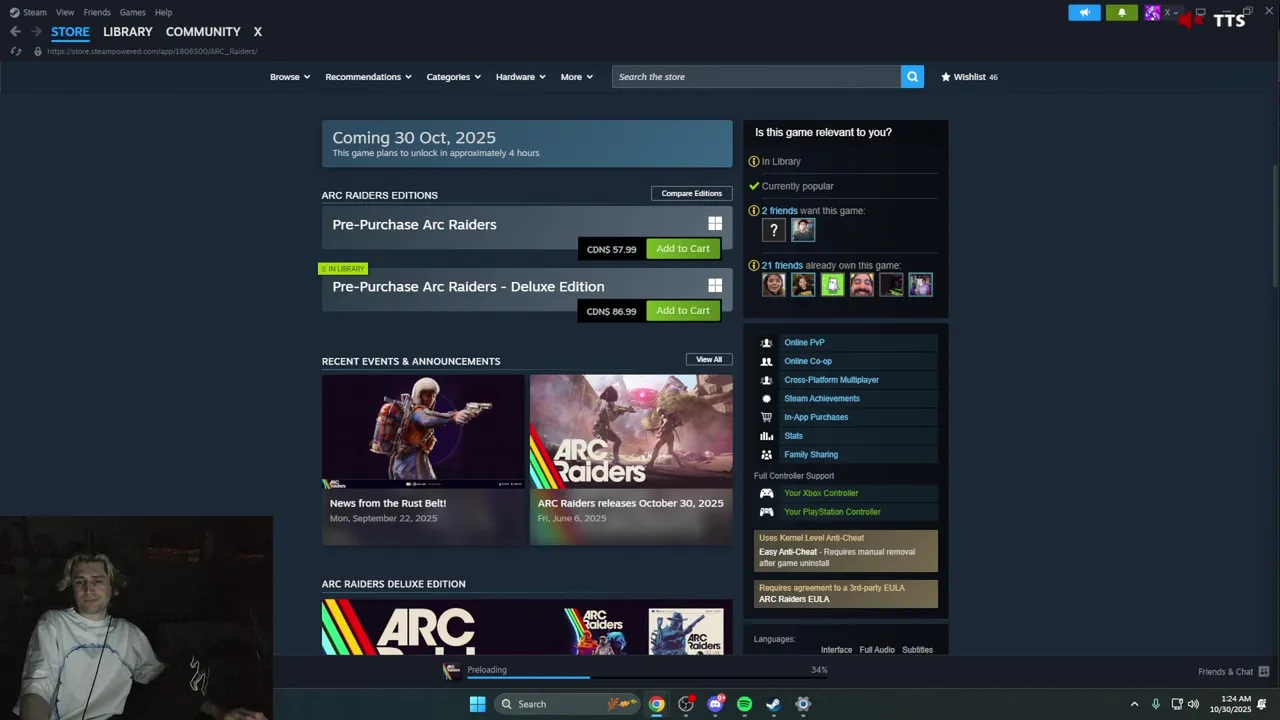Image resolution: width=1280 pixels, height=720 pixels.
Task: Open the green notifications bell
Action: (x=1122, y=13)
